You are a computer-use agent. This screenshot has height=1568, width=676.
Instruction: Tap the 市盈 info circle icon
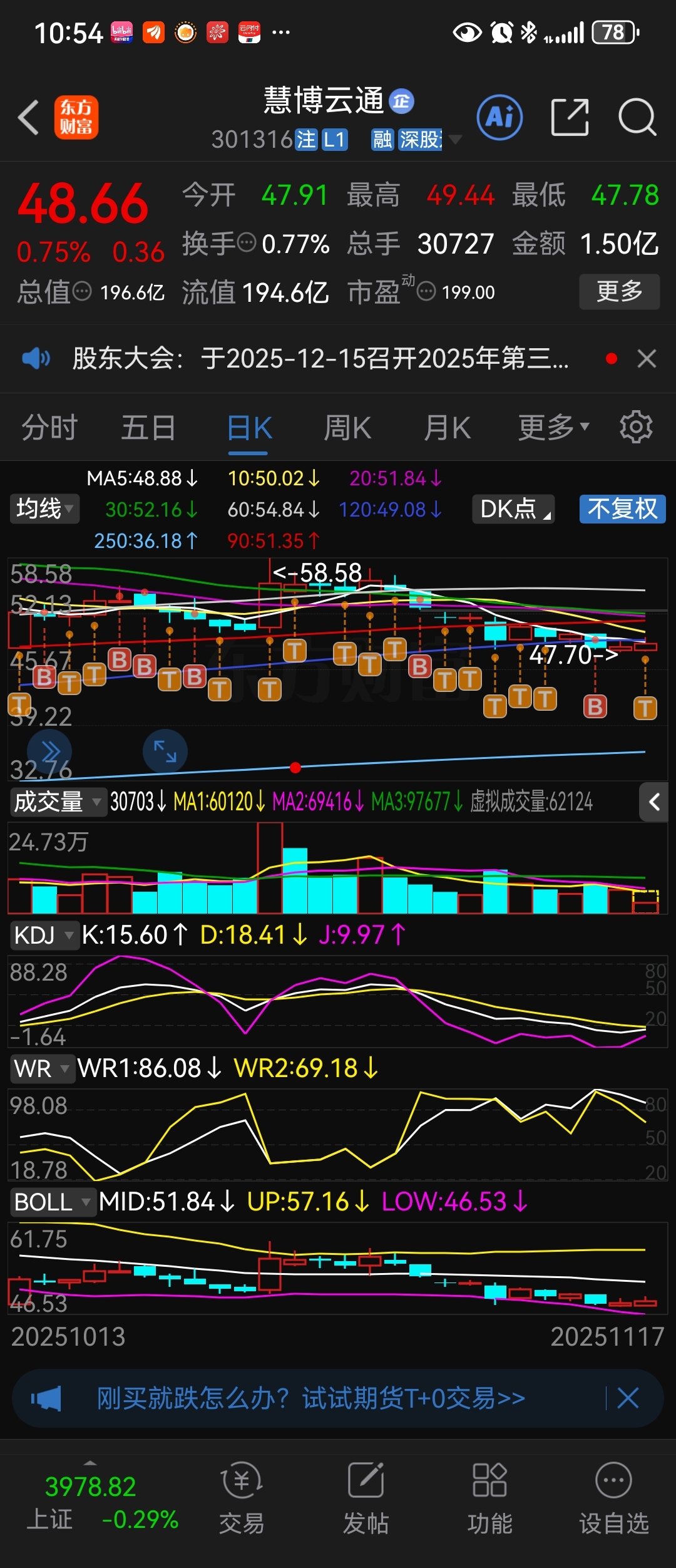tap(426, 291)
